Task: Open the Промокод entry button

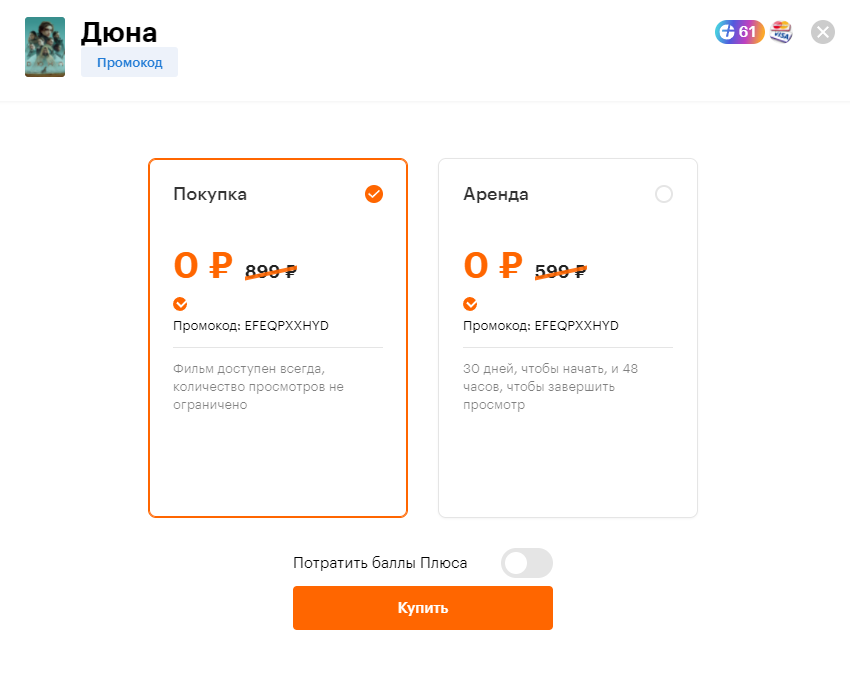Action: (x=129, y=62)
